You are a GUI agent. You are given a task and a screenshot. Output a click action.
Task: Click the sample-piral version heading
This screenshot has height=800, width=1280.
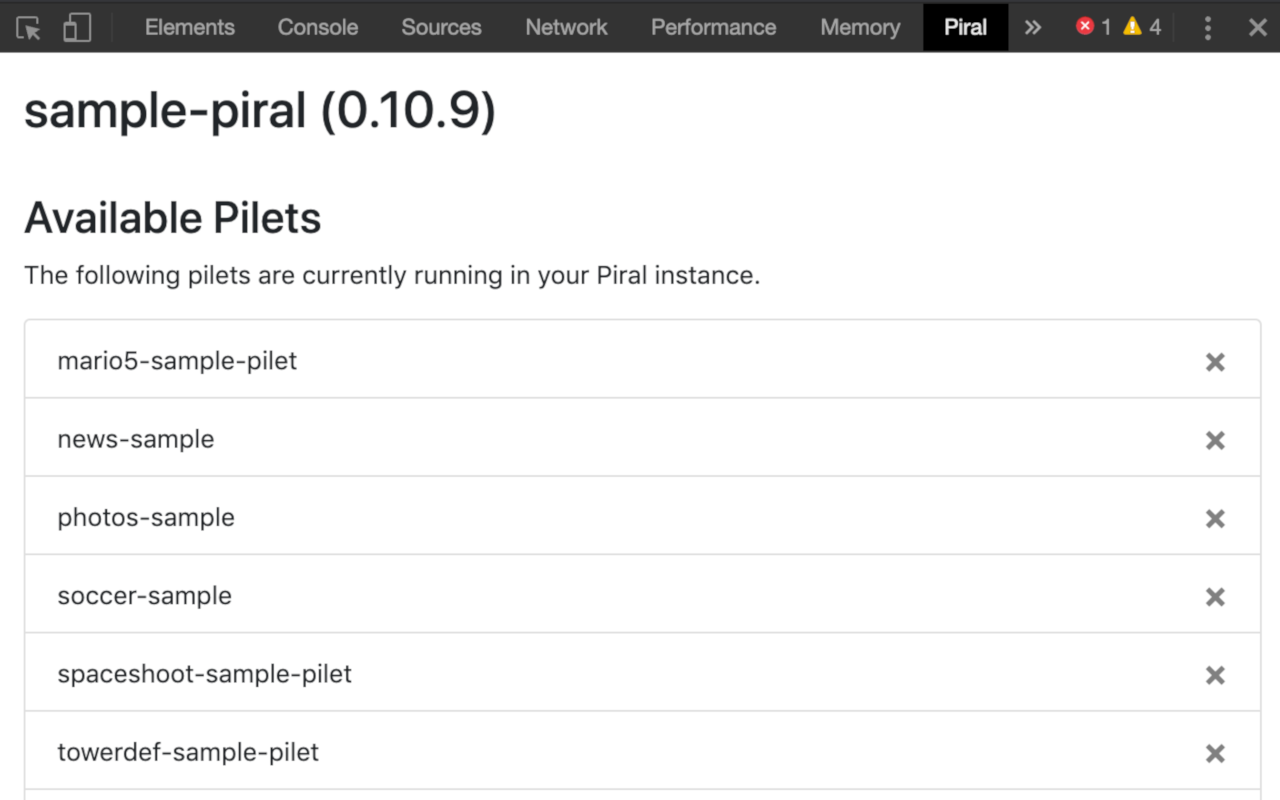[x=259, y=110]
